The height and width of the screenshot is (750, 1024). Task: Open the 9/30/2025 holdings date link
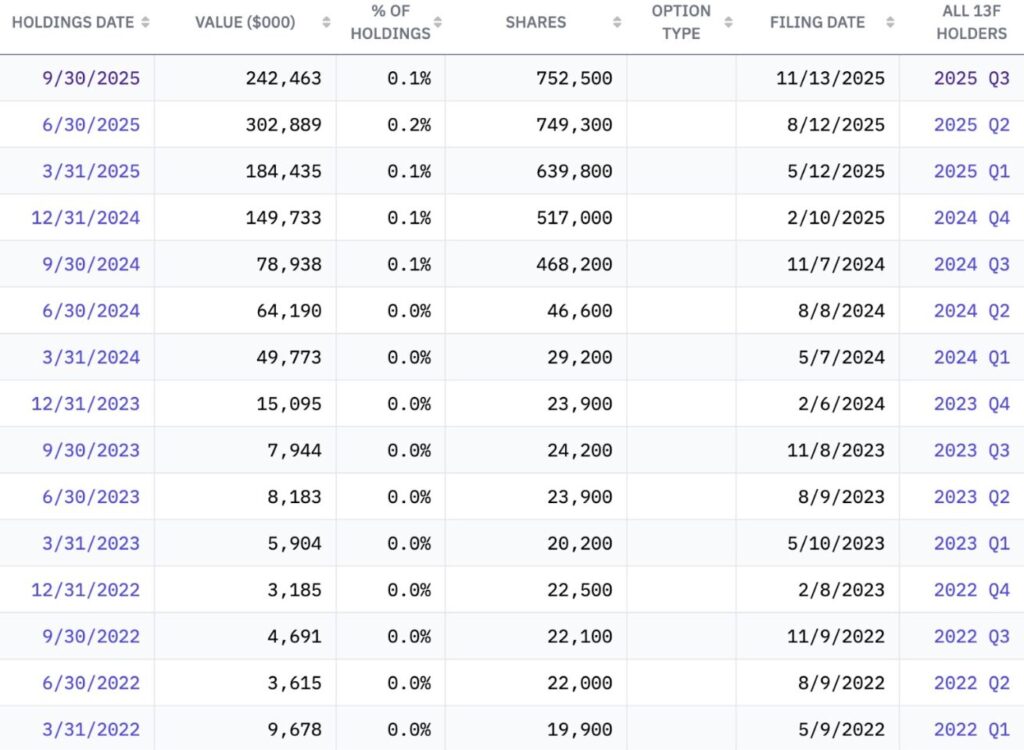tap(91, 78)
